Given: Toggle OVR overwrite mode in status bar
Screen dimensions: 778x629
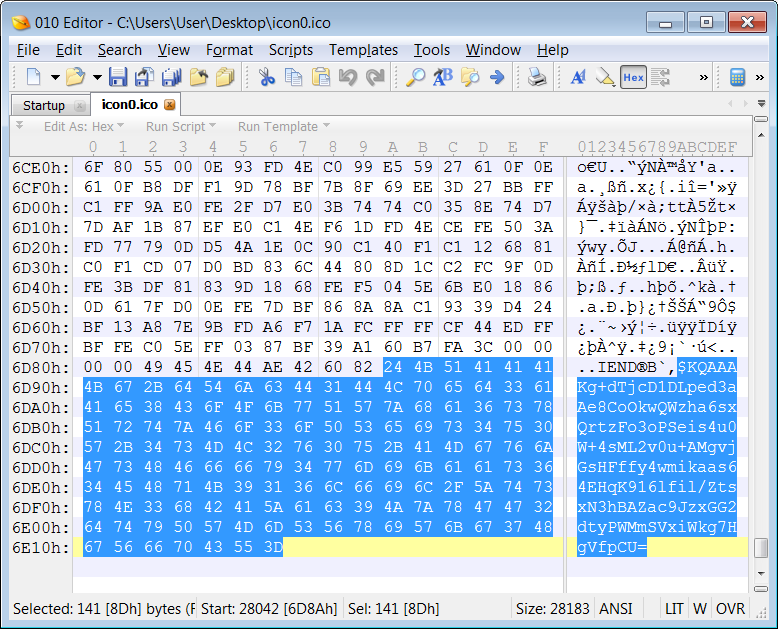Looking at the screenshot, I should (x=731, y=608).
